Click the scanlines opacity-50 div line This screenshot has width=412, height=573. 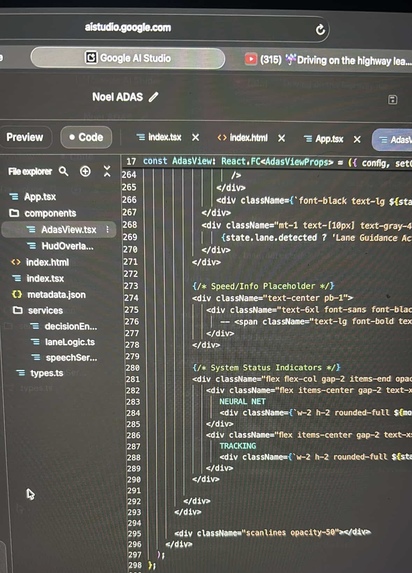point(272,532)
